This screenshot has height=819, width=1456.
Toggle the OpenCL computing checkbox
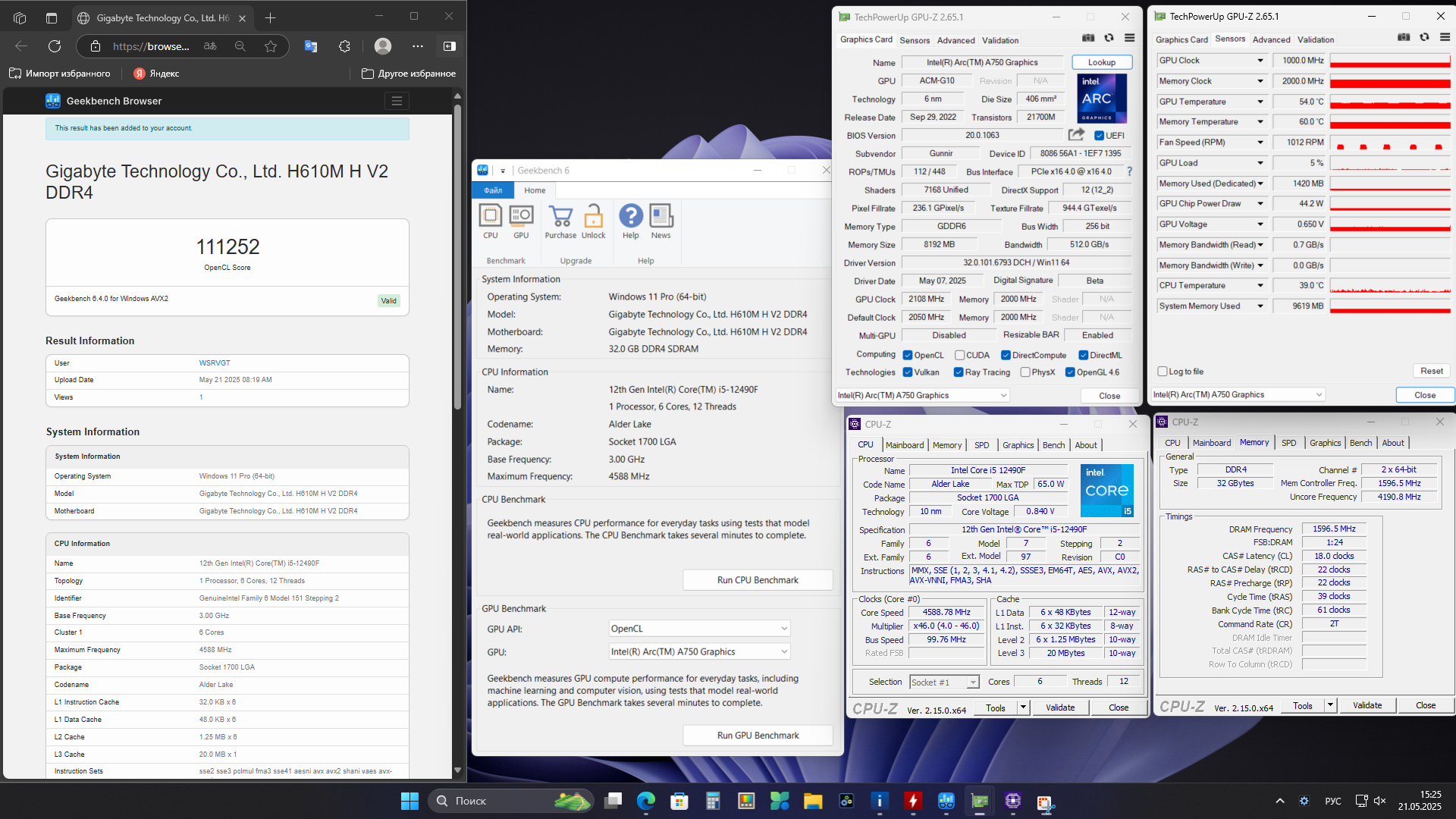pyautogui.click(x=908, y=355)
